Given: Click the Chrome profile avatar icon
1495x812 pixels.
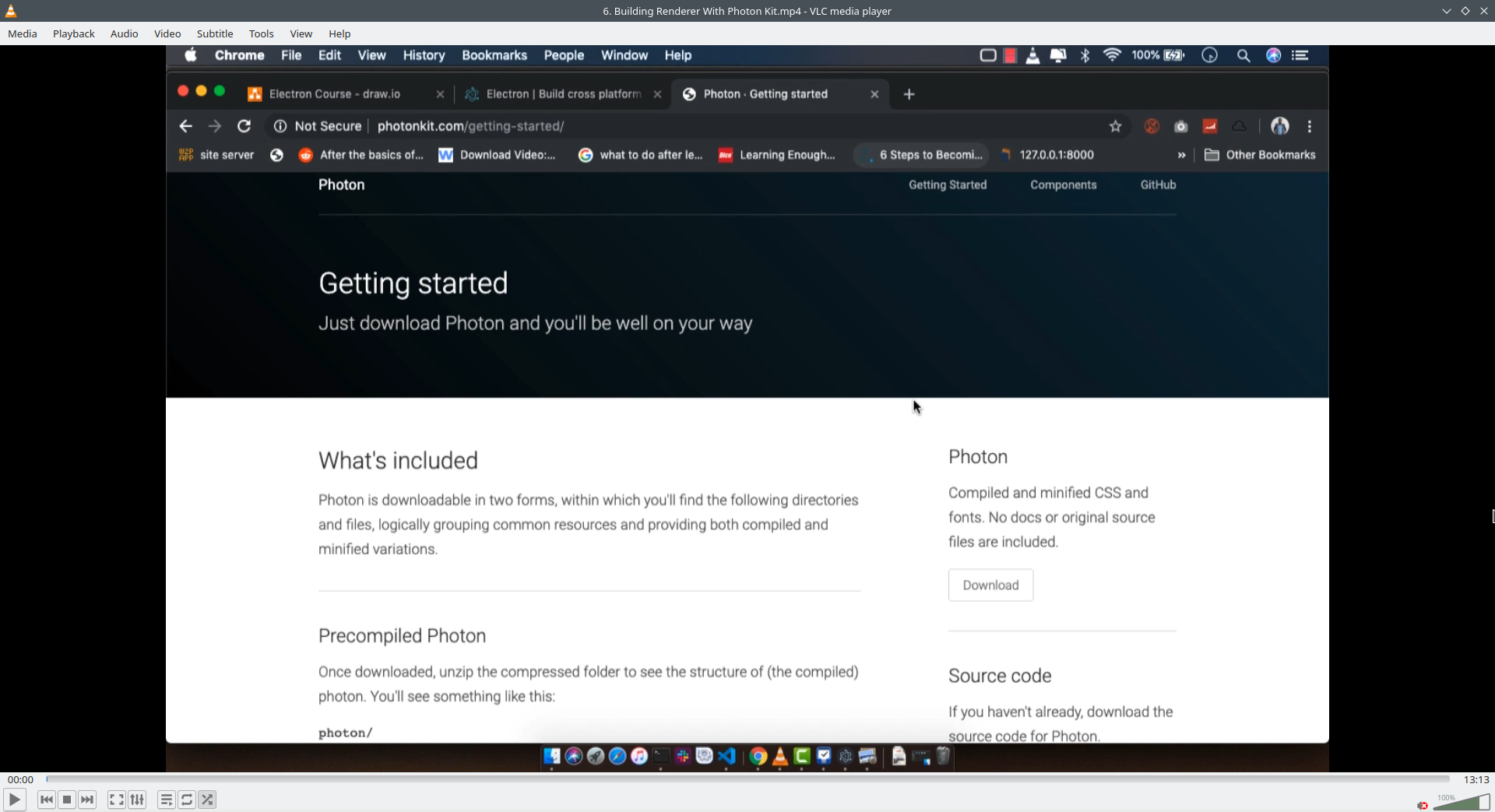Looking at the screenshot, I should tap(1279, 126).
